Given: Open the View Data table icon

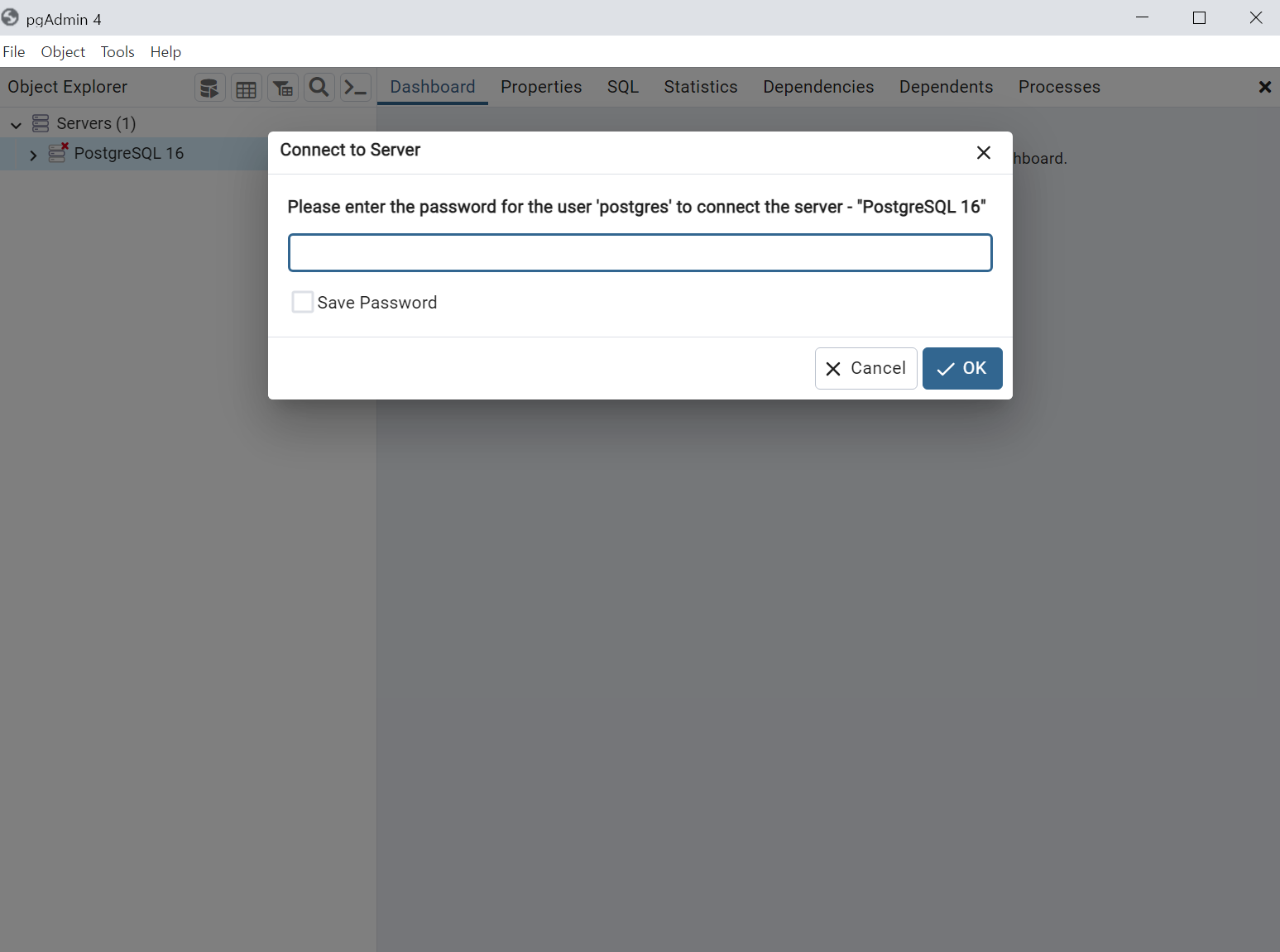Looking at the screenshot, I should coord(246,88).
